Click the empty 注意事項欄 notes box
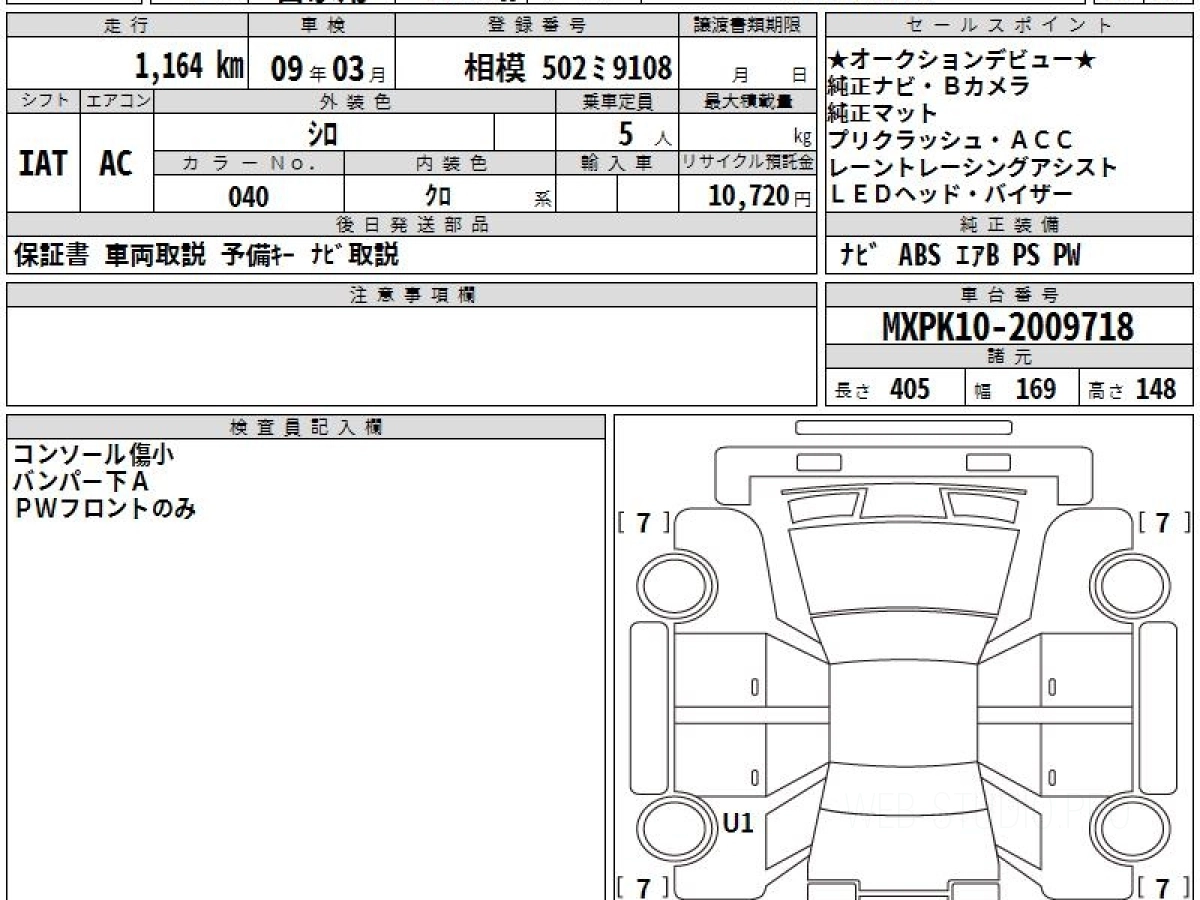The image size is (1200, 900). (x=410, y=356)
